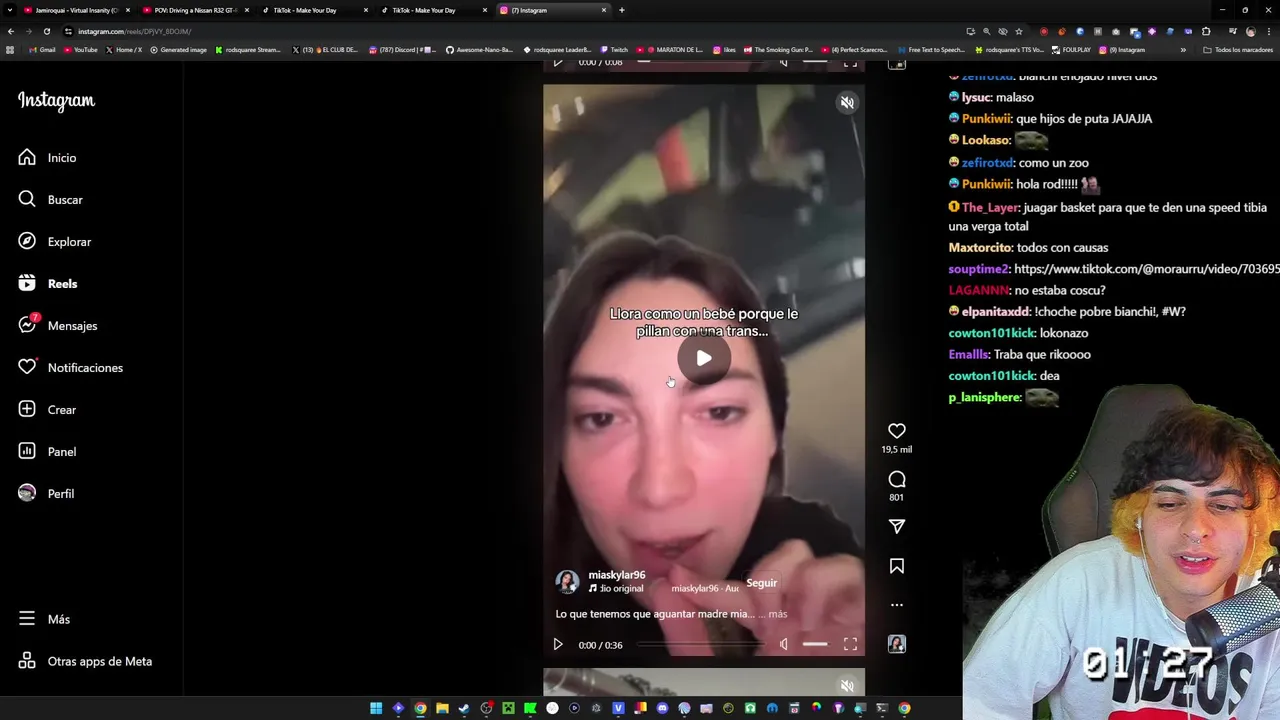Screen dimensions: 1280x720
Task: Click Crear to make a post
Action: [47, 410]
